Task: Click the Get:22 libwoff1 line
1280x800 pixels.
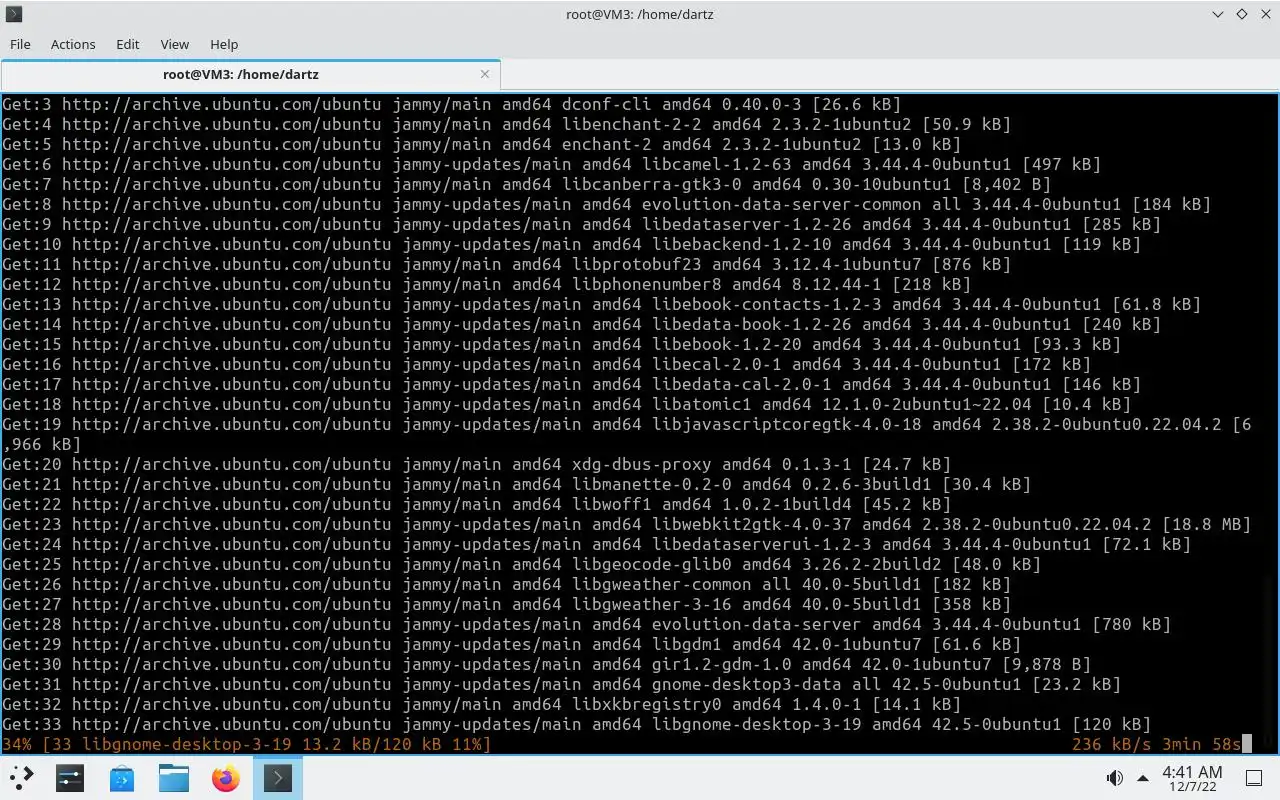Action: (x=476, y=504)
